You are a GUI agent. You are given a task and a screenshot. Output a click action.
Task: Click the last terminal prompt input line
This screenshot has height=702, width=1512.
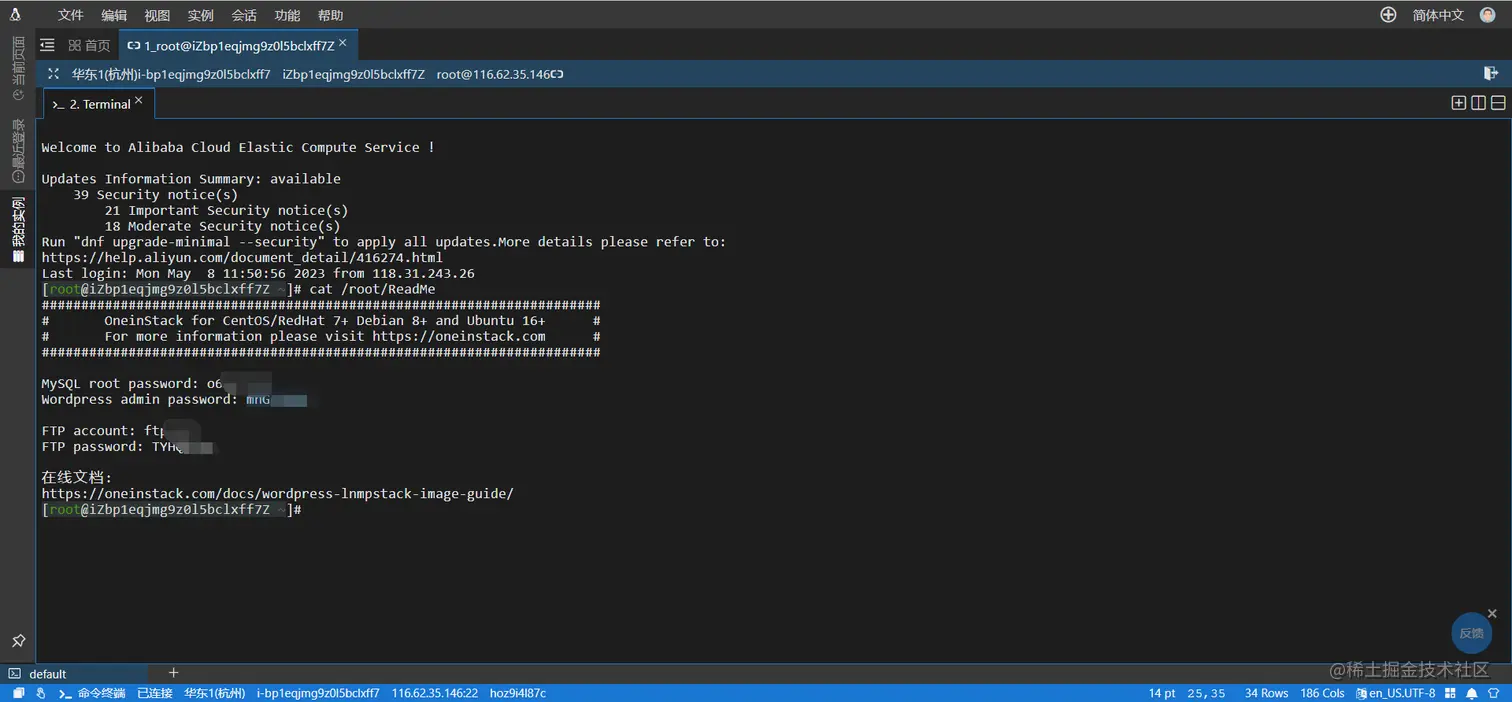(171, 510)
